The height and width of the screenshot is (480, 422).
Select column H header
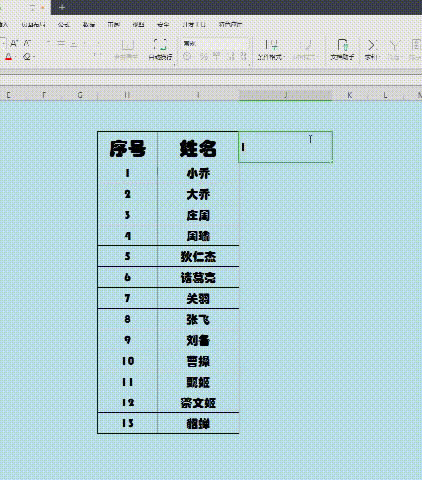click(127, 95)
